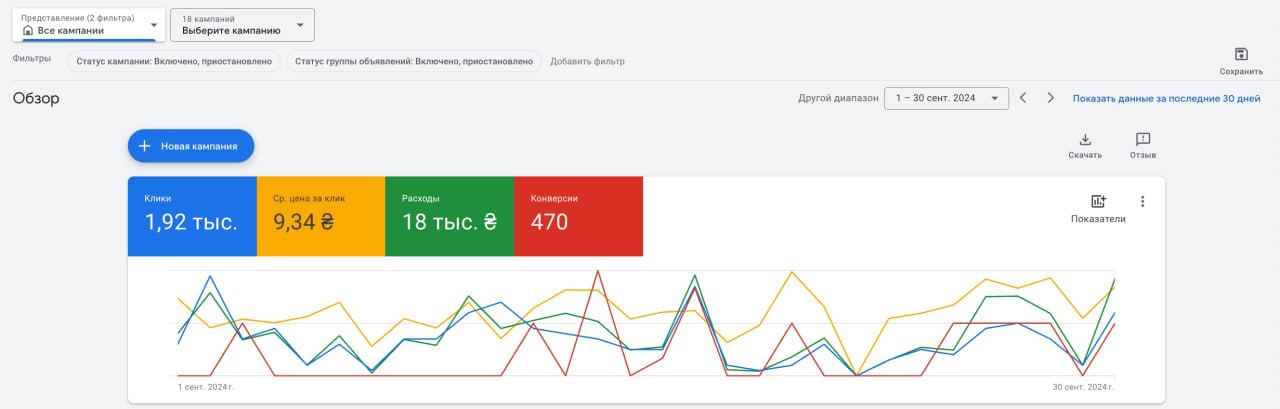Viewport: 1280px width, 409px height.
Task: Open the three-dot chart options menu
Action: click(1143, 201)
